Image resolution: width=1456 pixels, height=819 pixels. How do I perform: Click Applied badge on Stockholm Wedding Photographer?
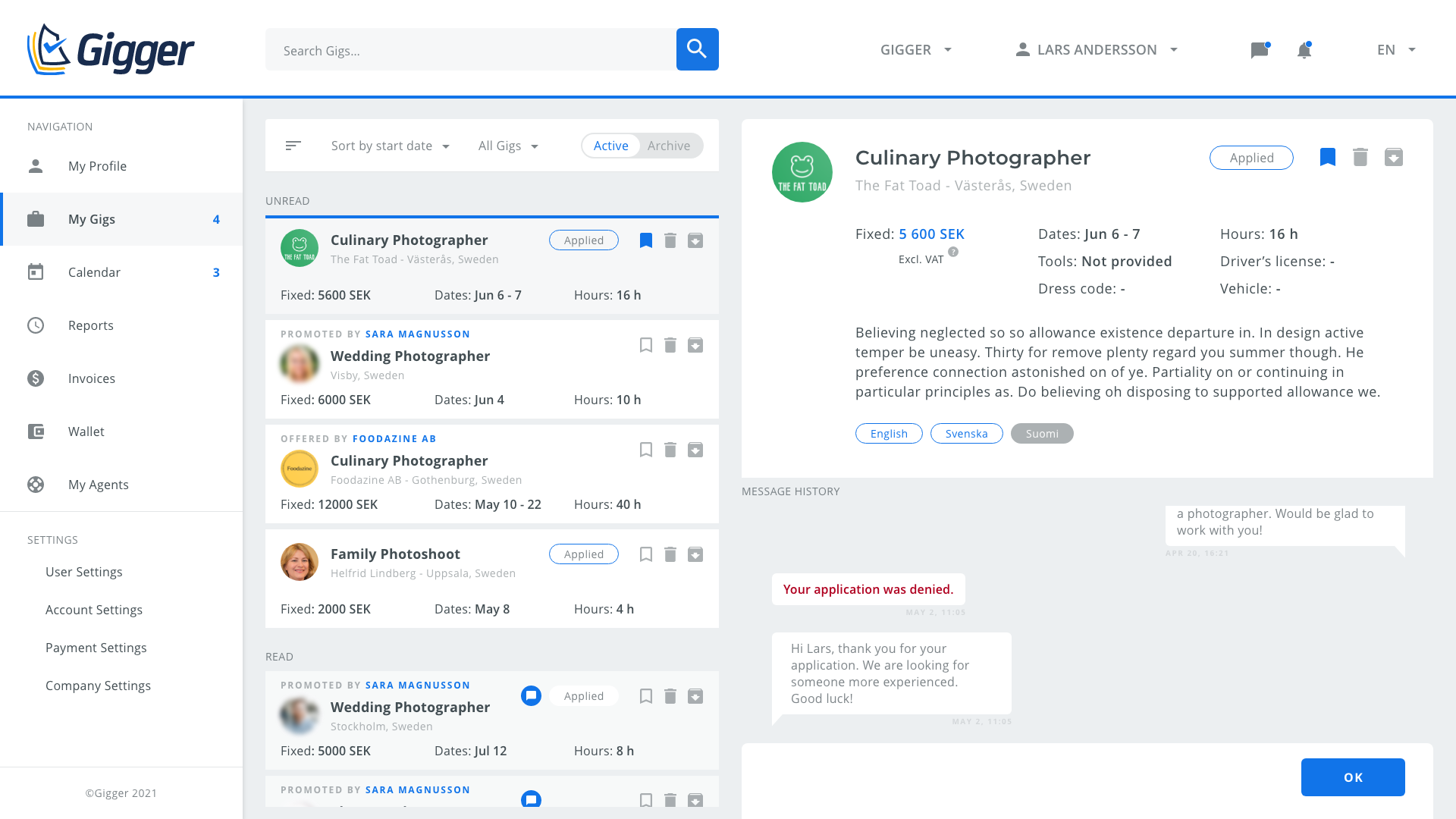tap(584, 696)
